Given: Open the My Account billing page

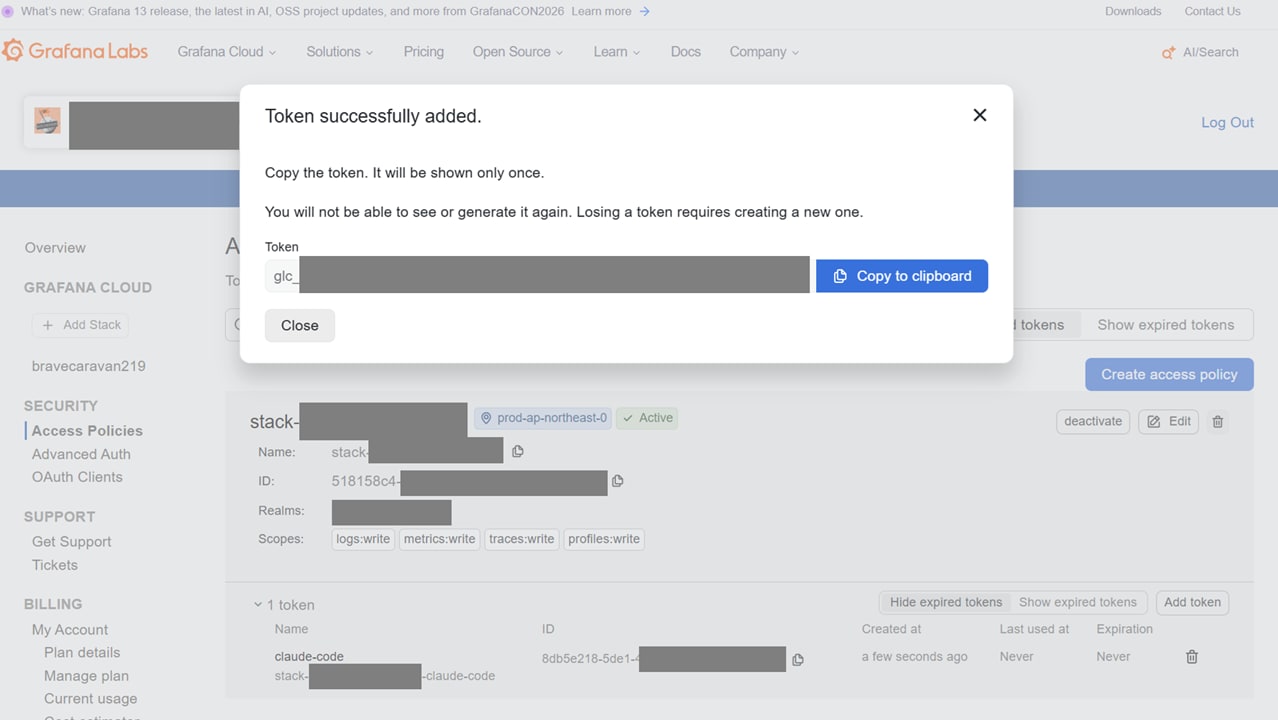Looking at the screenshot, I should point(70,630).
